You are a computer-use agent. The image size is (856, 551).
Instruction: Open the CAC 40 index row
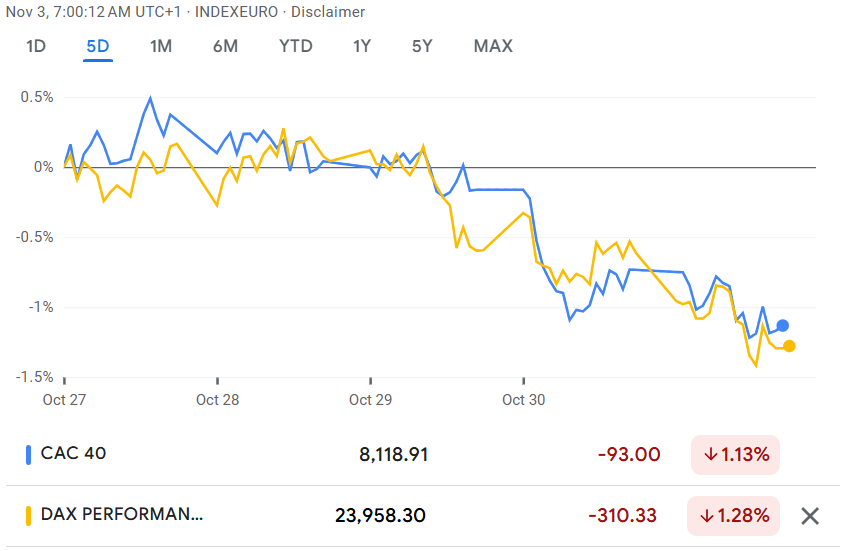click(74, 454)
